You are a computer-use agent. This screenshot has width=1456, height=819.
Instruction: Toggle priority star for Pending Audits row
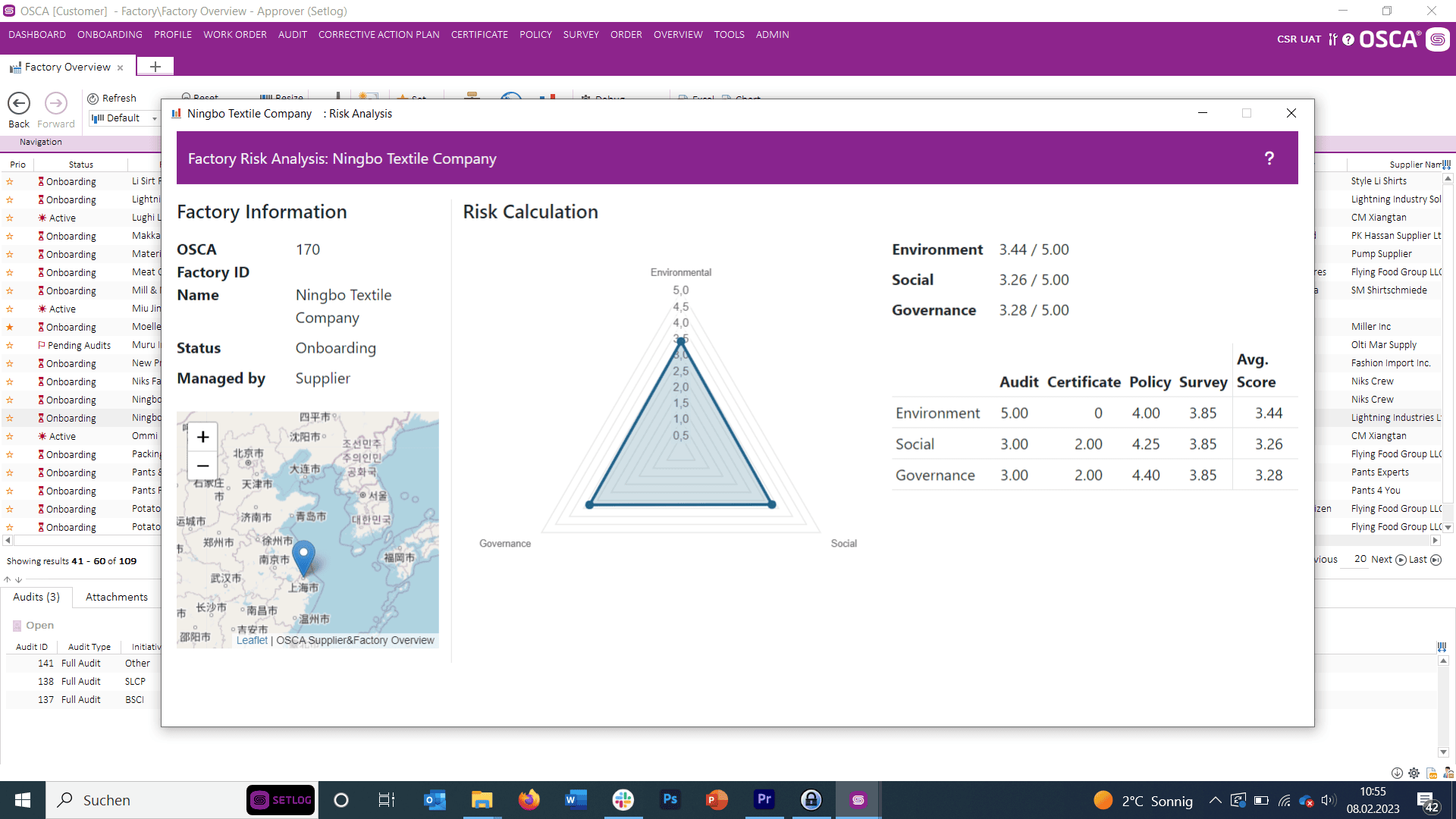(10, 346)
